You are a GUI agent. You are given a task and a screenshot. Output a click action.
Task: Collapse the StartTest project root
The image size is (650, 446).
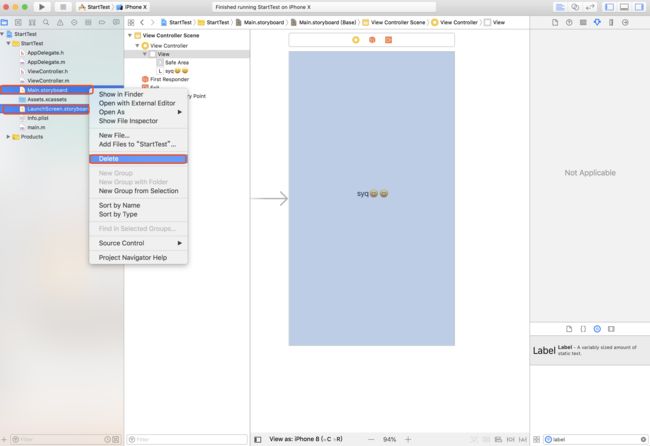click(x=2, y=34)
